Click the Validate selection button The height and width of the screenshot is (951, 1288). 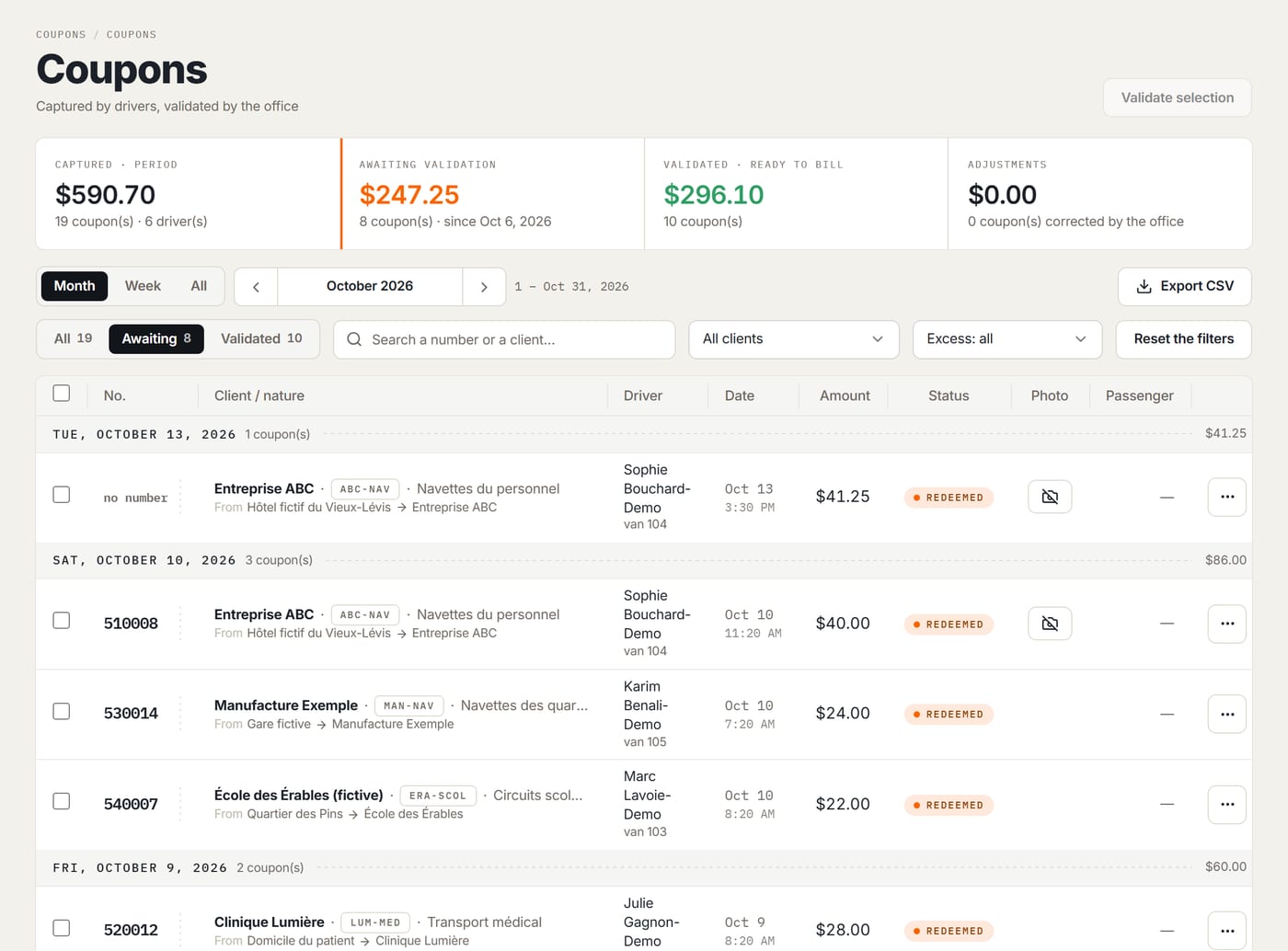(1177, 97)
